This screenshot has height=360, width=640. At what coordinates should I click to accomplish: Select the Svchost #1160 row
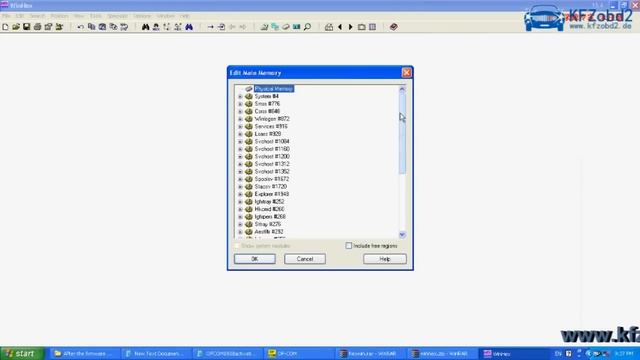tap(272, 149)
